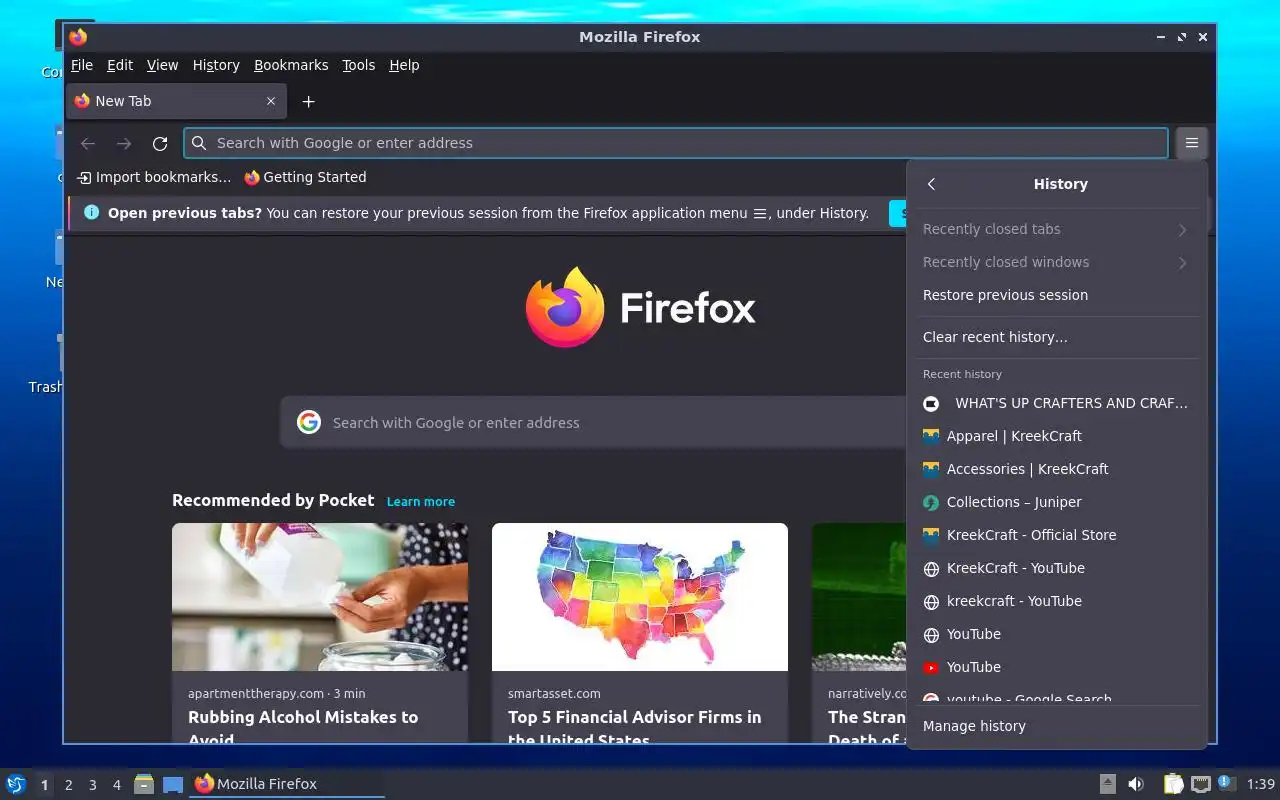Go forward one page
This screenshot has width=1280, height=800.
pos(124,143)
